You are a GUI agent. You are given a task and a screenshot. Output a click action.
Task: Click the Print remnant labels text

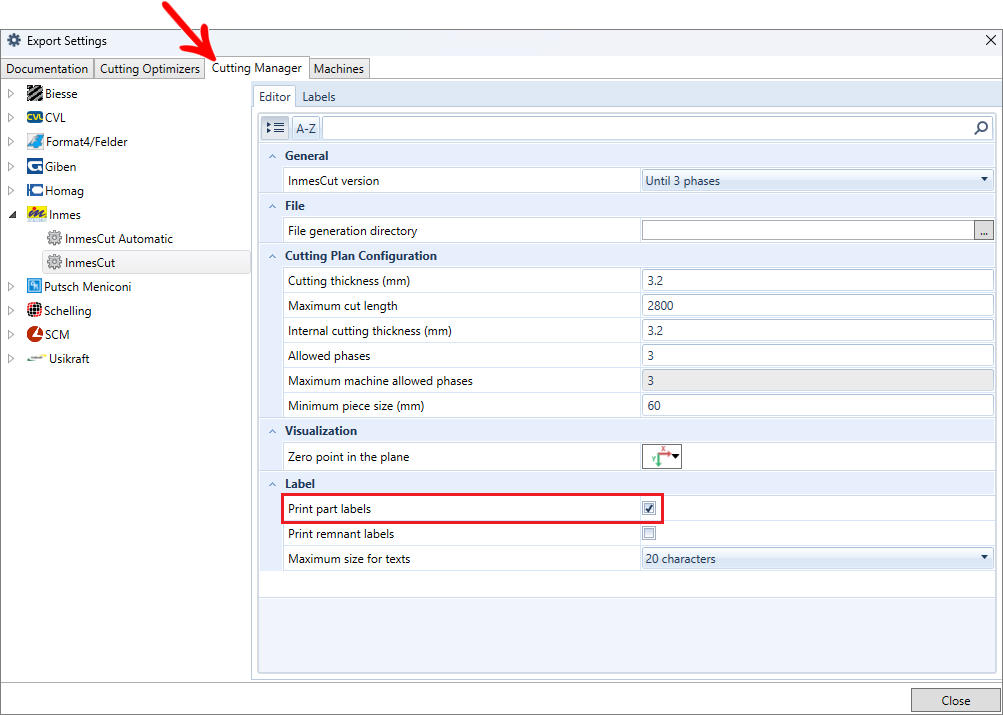tap(341, 533)
